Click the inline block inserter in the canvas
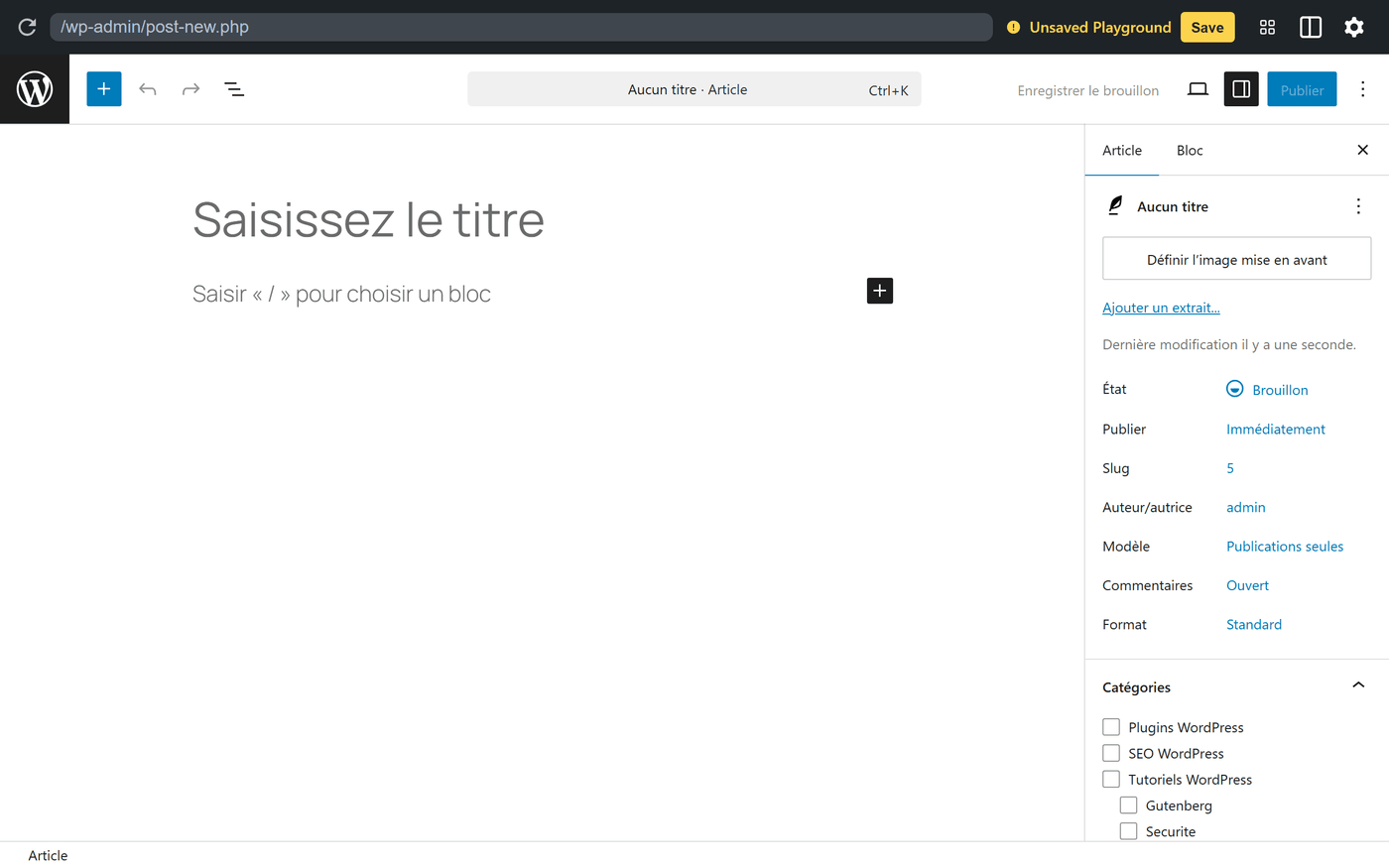 (x=879, y=290)
